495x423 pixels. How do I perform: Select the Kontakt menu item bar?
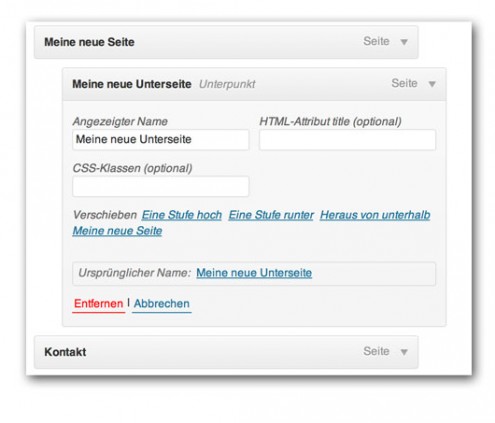(x=226, y=352)
